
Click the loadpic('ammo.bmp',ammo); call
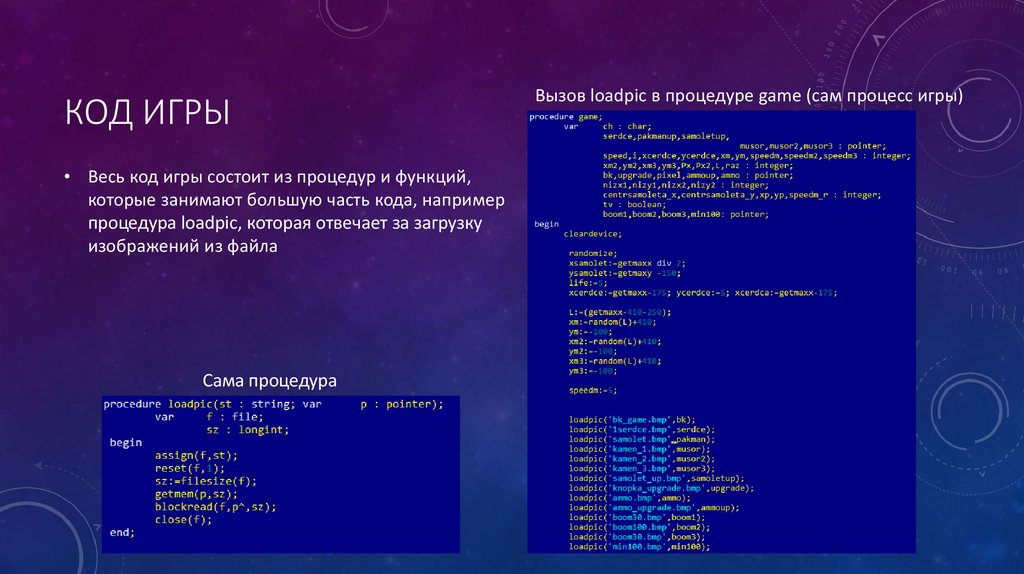point(629,498)
